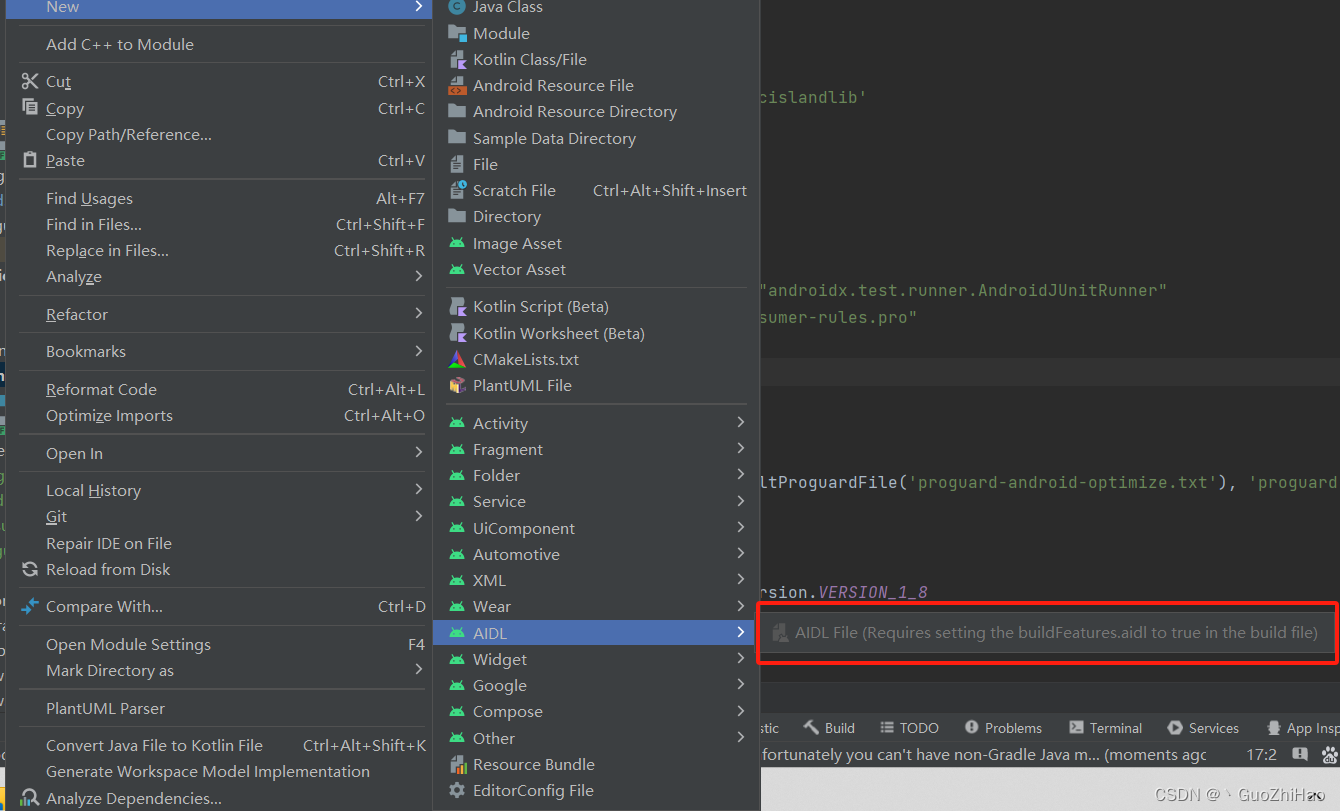
Task: Expand the Activity submenu
Action: pyautogui.click(x=500, y=422)
